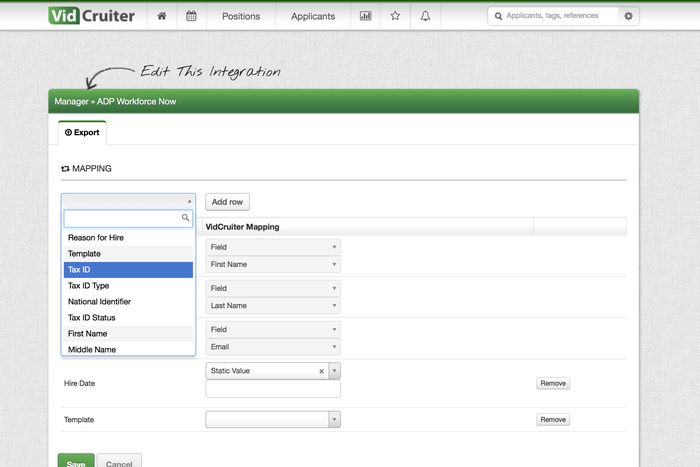Open the First Name mapping dropdown
This screenshot has height=467, width=700.
pyautogui.click(x=273, y=264)
